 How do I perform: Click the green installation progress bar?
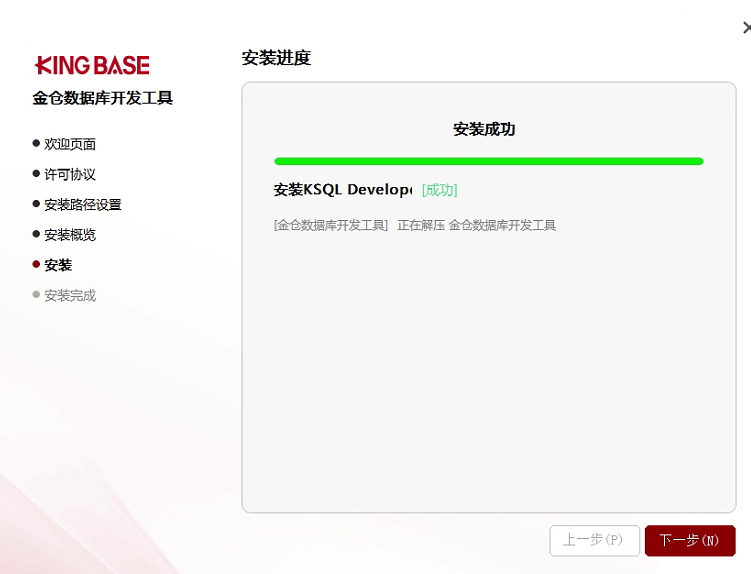point(488,161)
